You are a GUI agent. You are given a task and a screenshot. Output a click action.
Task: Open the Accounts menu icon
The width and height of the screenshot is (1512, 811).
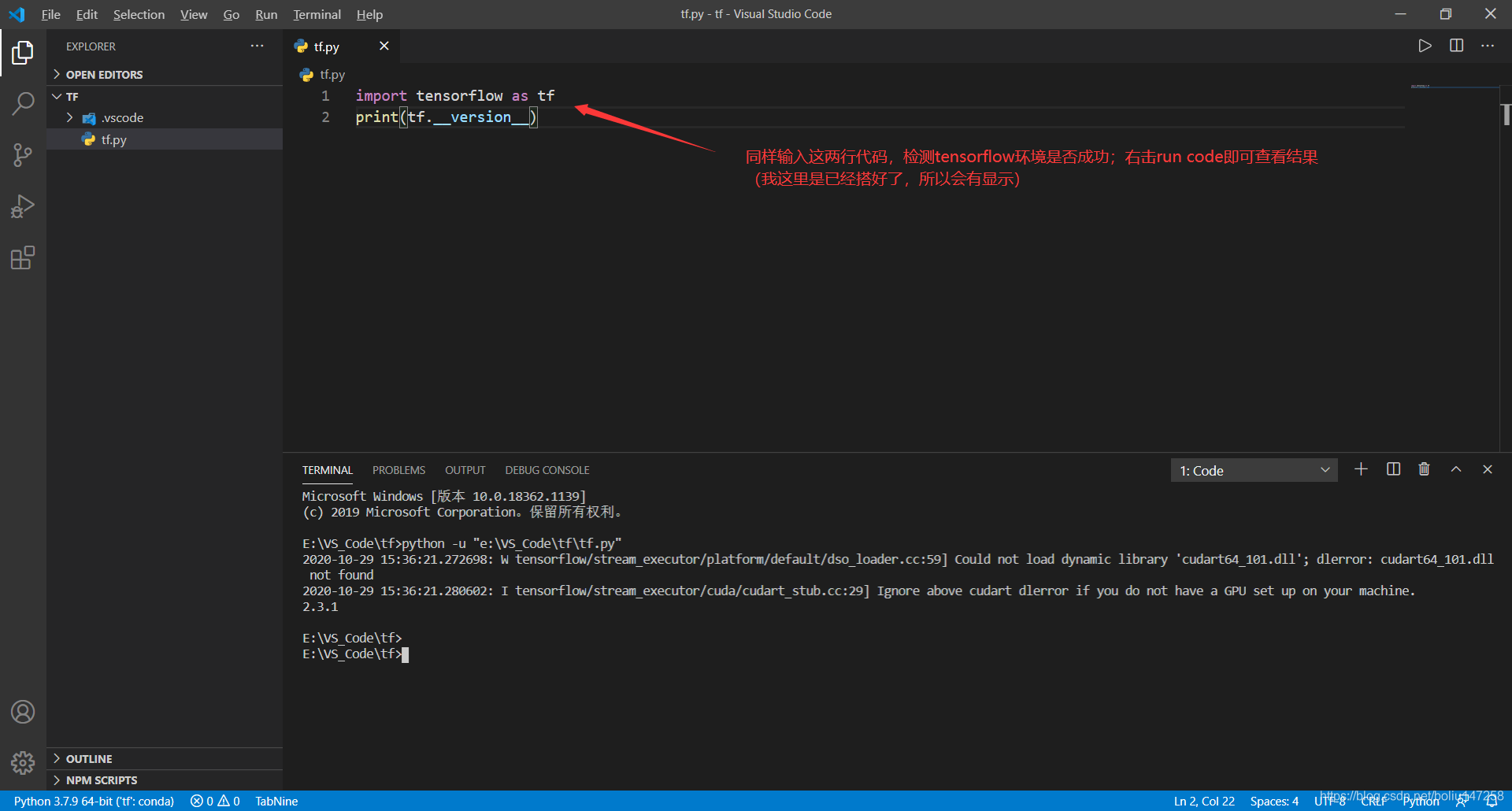[x=23, y=712]
